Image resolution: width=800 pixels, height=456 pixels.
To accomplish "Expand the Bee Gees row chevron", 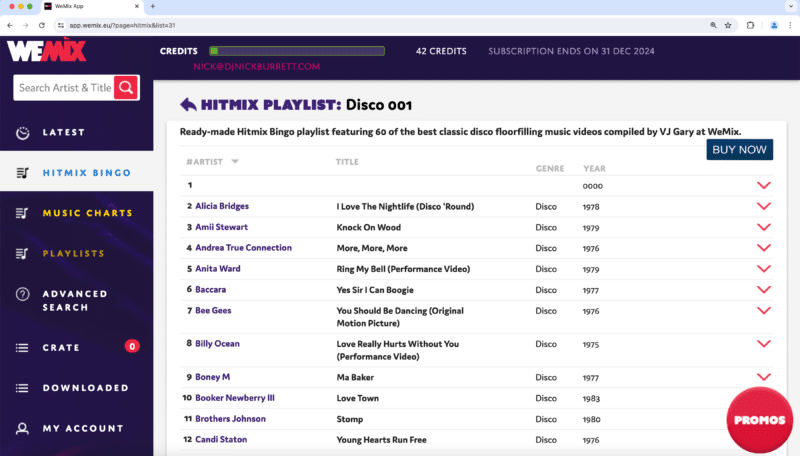I will [x=764, y=311].
